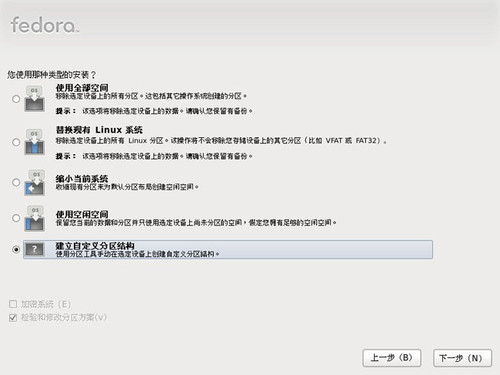The image size is (500, 375).
Task: Click the question mark custom layout icon
Action: [x=34, y=249]
